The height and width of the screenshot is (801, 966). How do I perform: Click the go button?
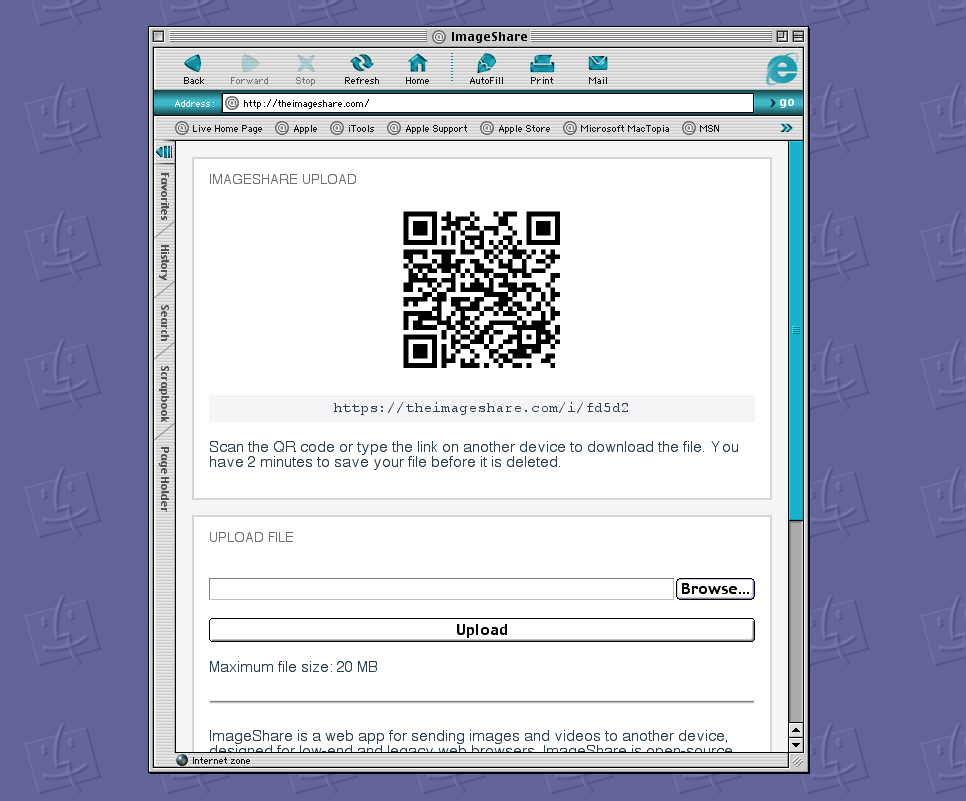point(782,102)
